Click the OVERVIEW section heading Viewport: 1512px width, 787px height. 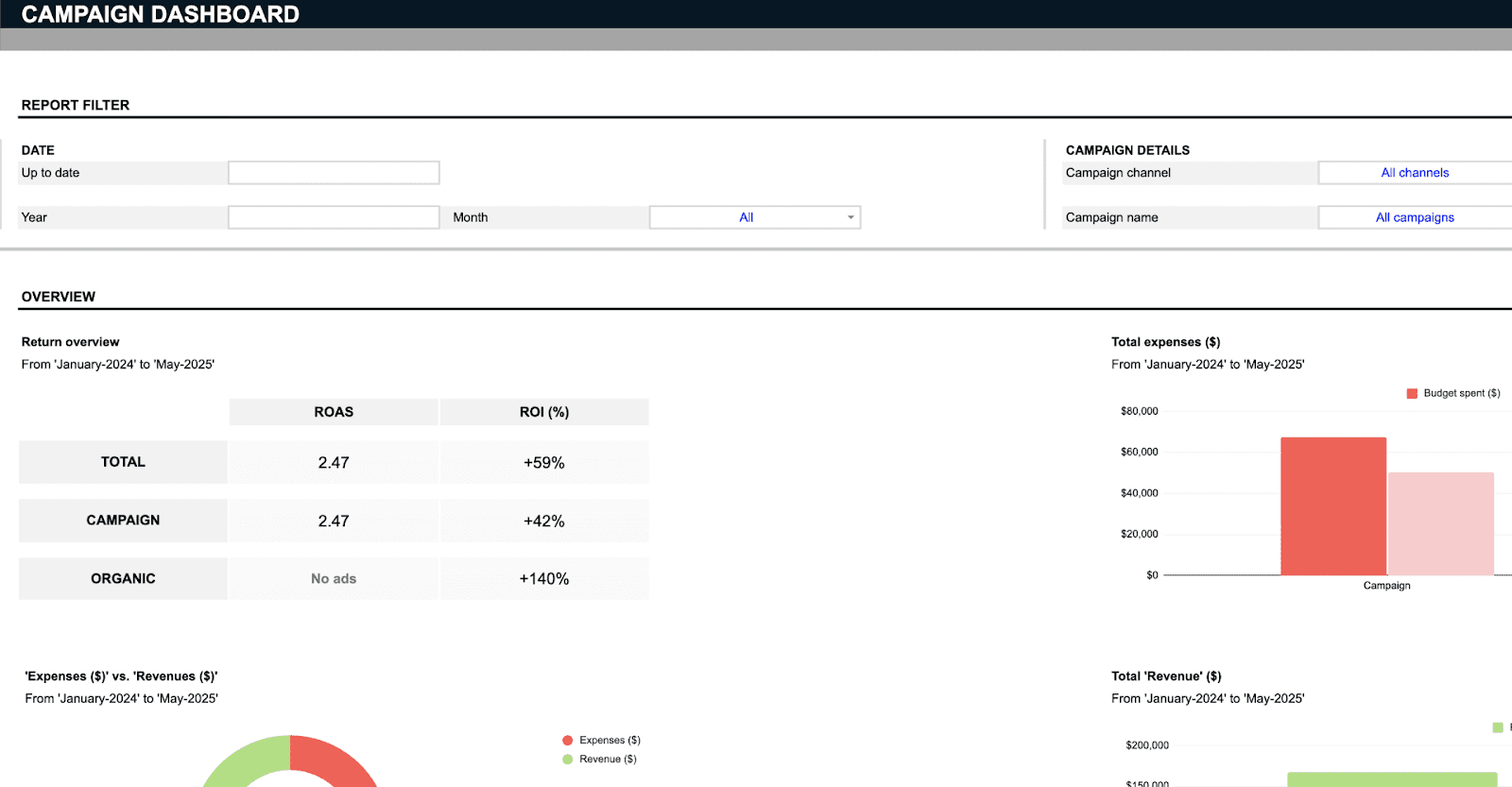coord(59,297)
